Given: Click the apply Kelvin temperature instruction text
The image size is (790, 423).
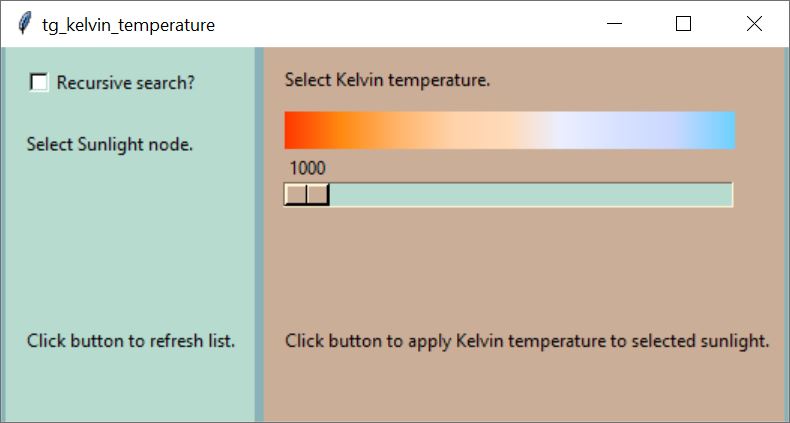Looking at the screenshot, I should click(527, 341).
